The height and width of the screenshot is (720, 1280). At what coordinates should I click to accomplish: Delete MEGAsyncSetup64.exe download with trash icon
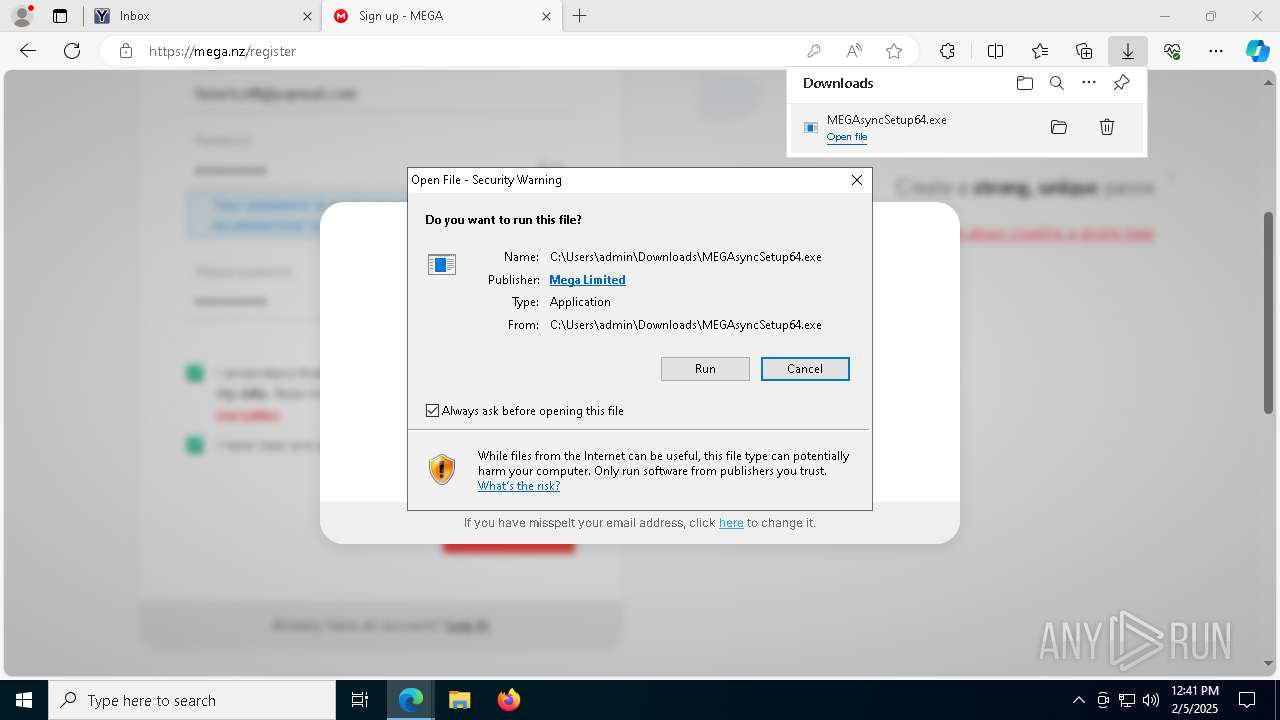click(x=1107, y=127)
